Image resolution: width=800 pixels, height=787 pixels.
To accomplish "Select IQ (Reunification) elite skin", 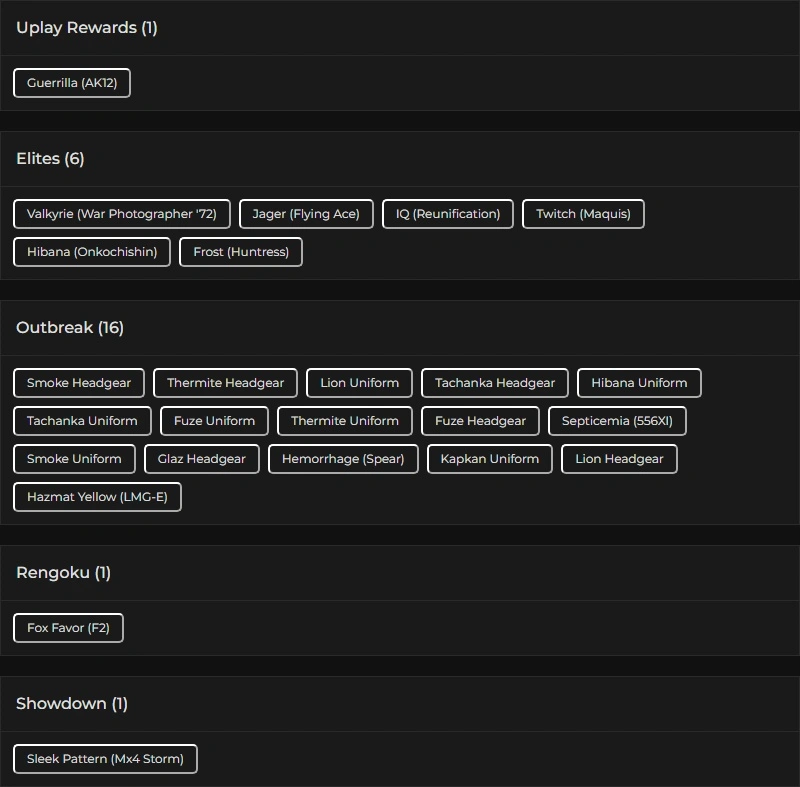I will tap(448, 214).
